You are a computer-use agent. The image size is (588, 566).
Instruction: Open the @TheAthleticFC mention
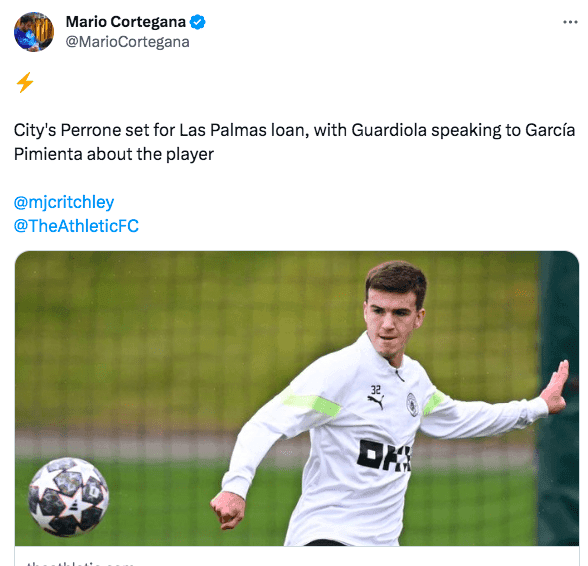click(76, 226)
